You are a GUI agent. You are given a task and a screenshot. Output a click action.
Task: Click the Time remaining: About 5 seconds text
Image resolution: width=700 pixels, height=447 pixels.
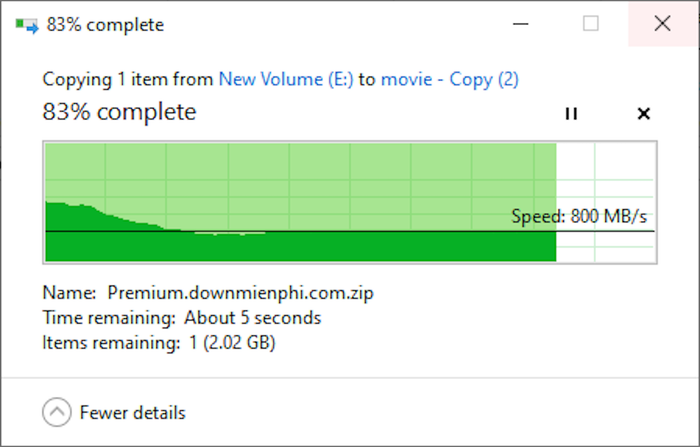[182, 318]
